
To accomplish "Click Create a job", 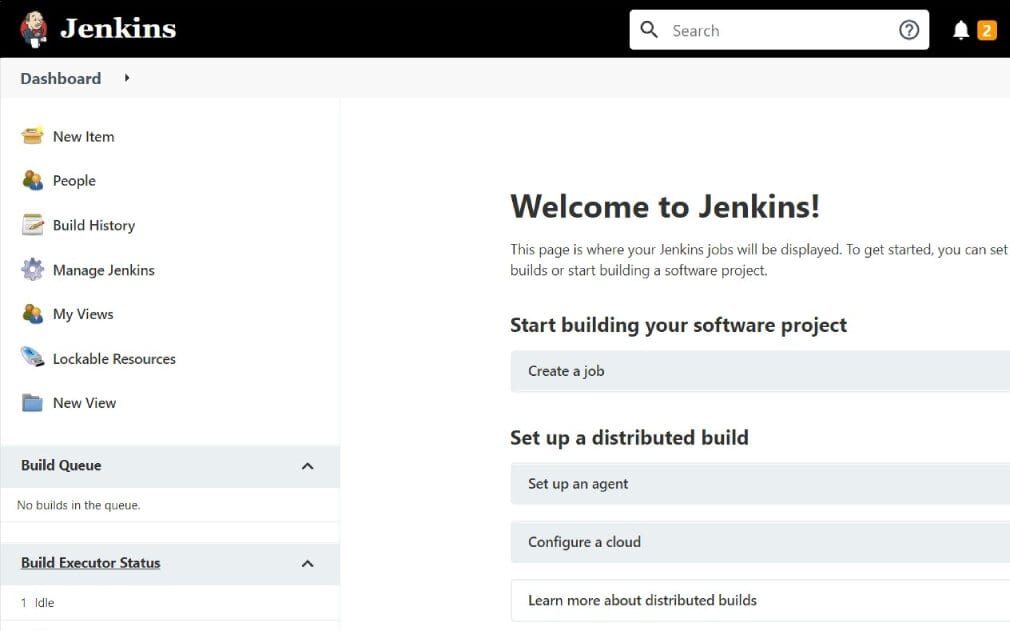I will (566, 371).
